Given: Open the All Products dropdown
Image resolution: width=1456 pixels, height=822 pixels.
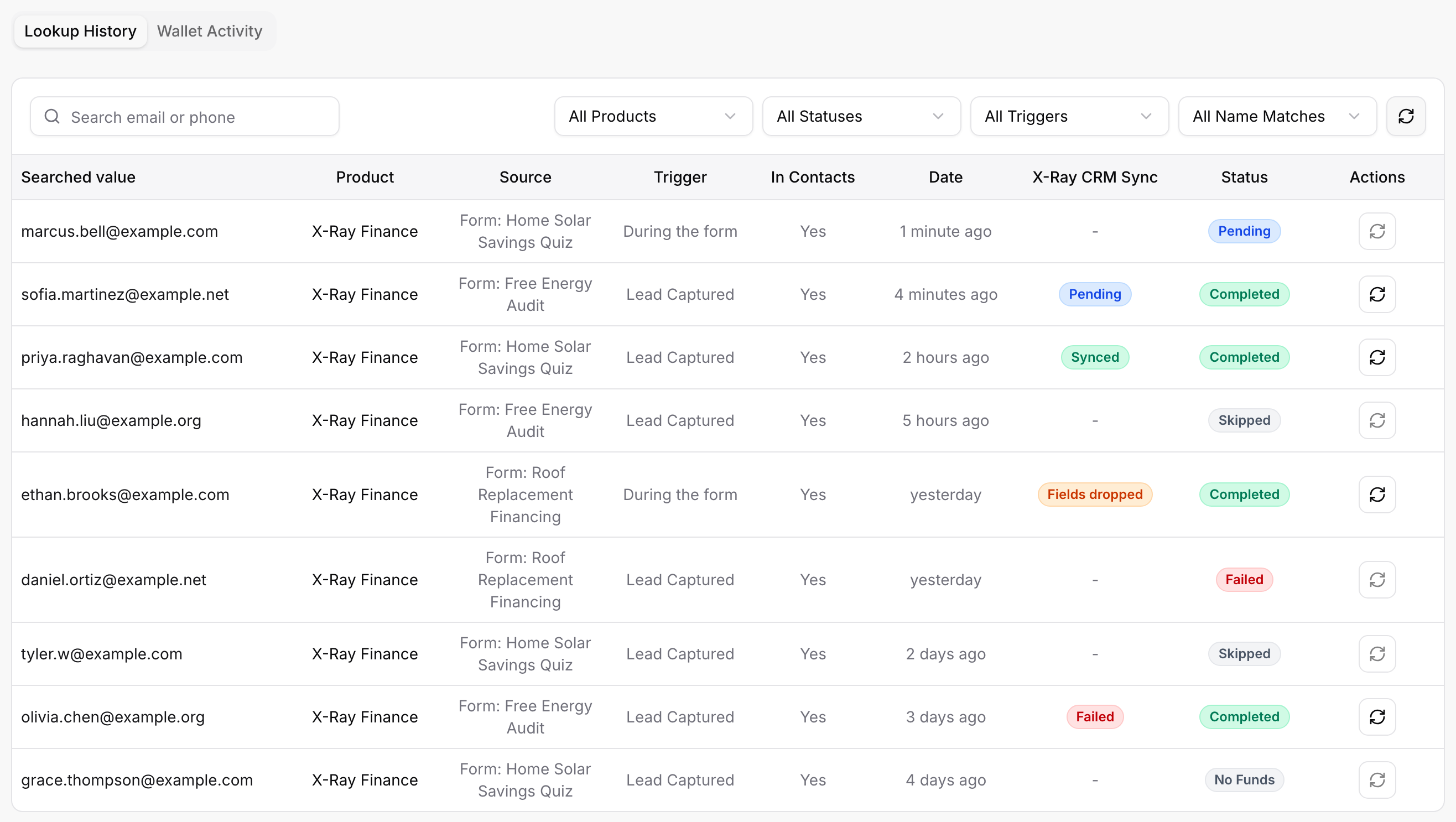Looking at the screenshot, I should tap(653, 117).
